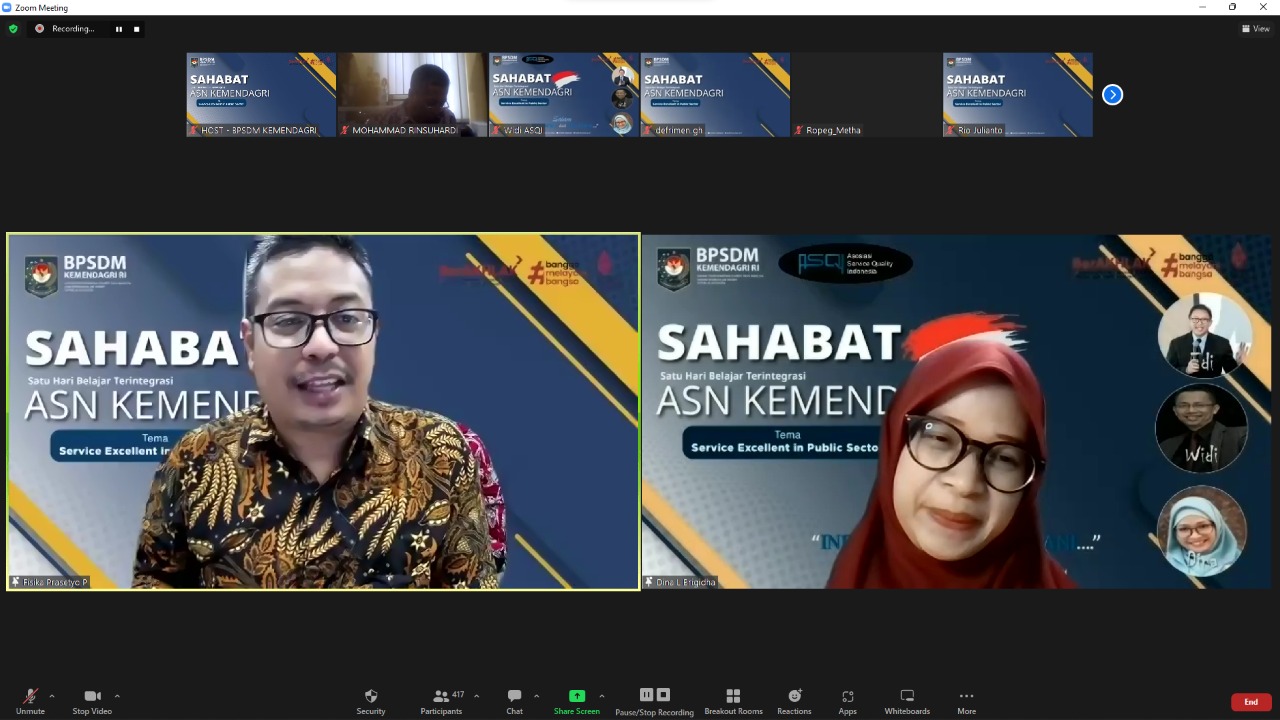Open video options arrow beside Stop Video
Image resolution: width=1280 pixels, height=720 pixels.
(x=117, y=696)
